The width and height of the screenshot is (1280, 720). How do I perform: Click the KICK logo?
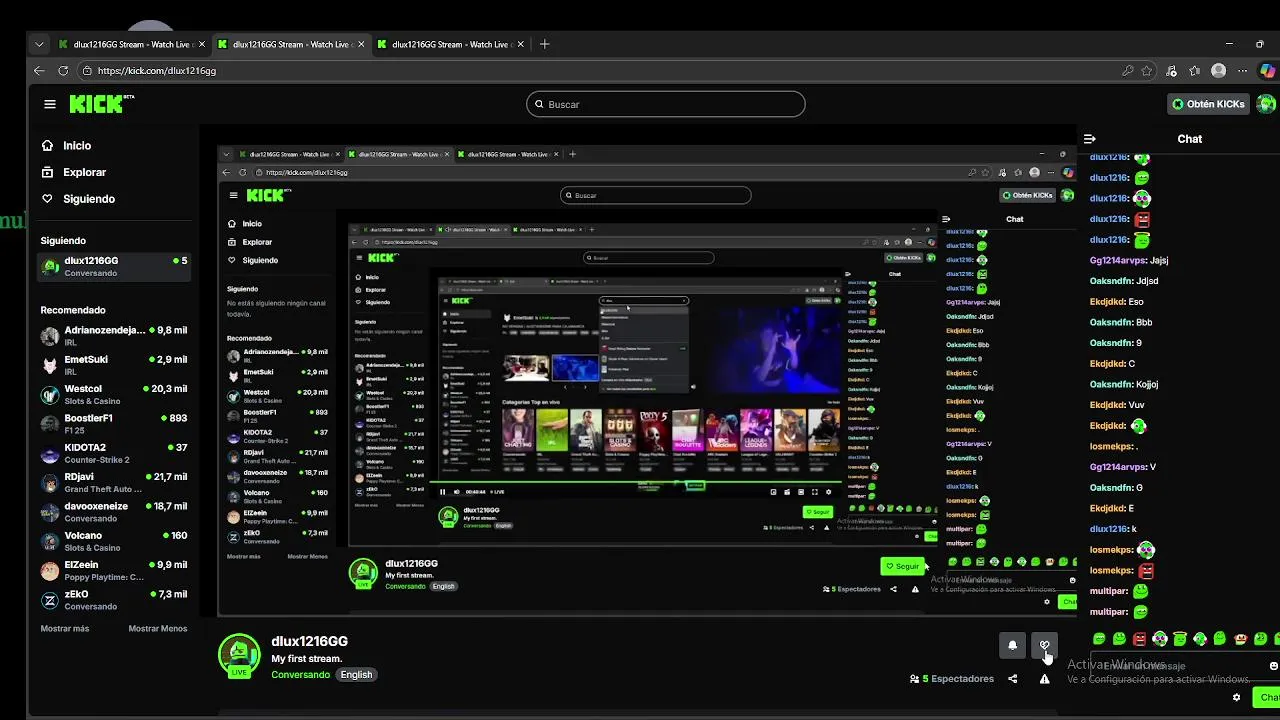[101, 103]
